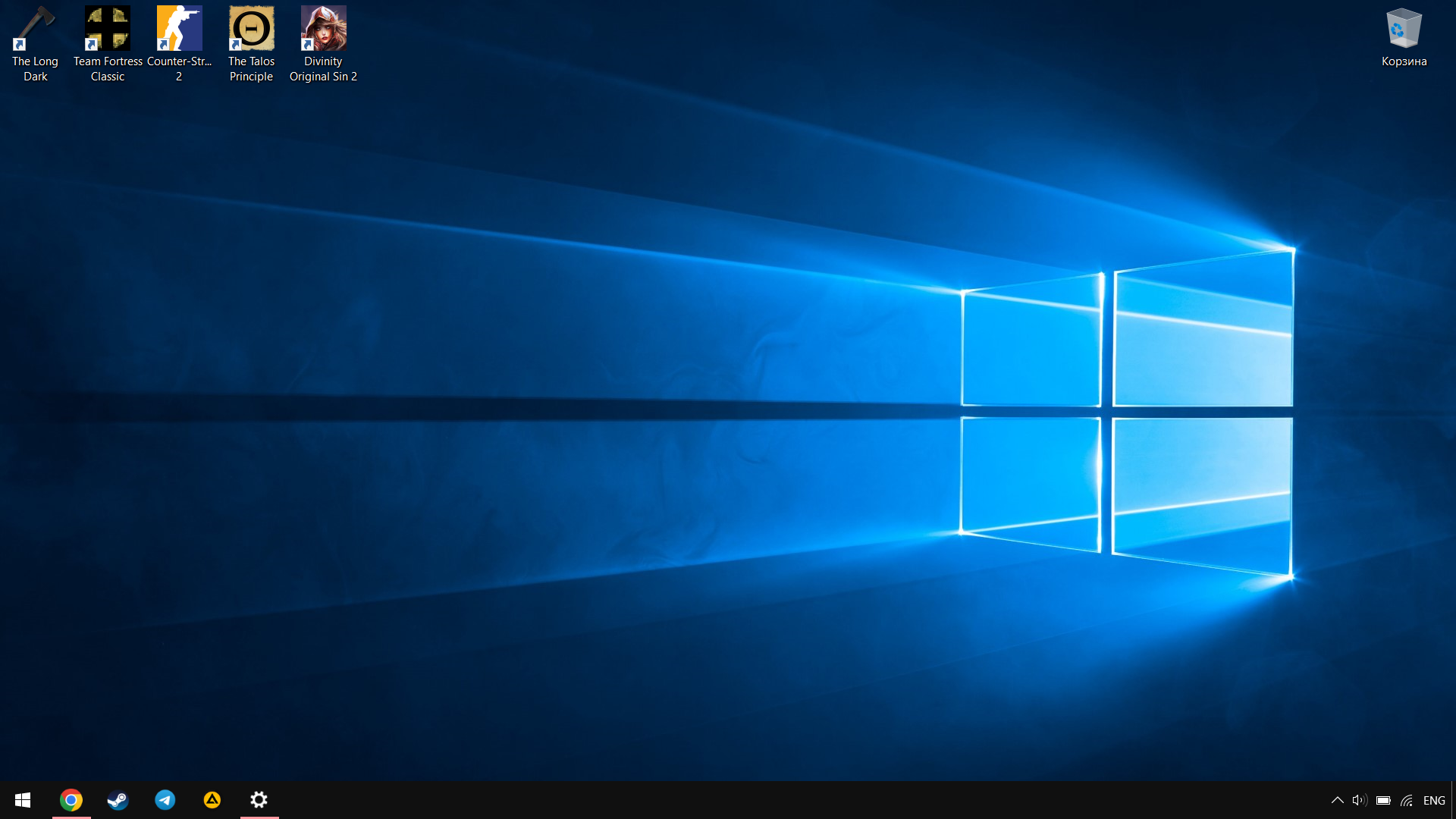Screen dimensions: 1456x819
Task: Select the Корзина recycle bin icon
Action: tap(1404, 30)
